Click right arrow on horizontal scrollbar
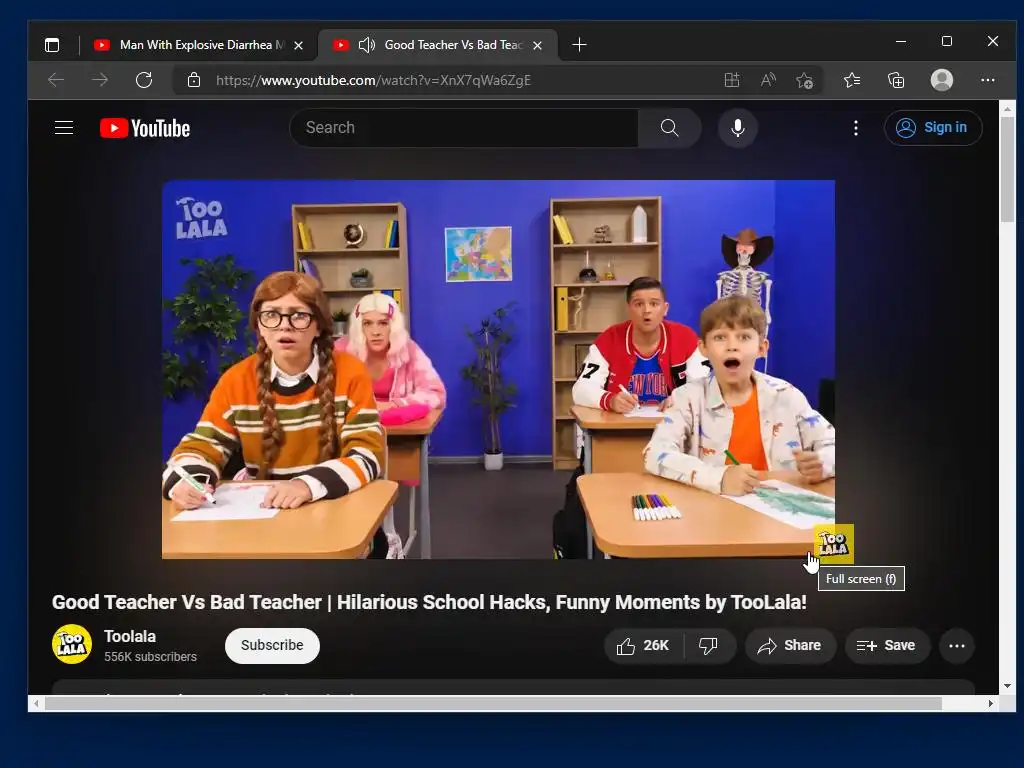The width and height of the screenshot is (1024, 768). (x=991, y=703)
